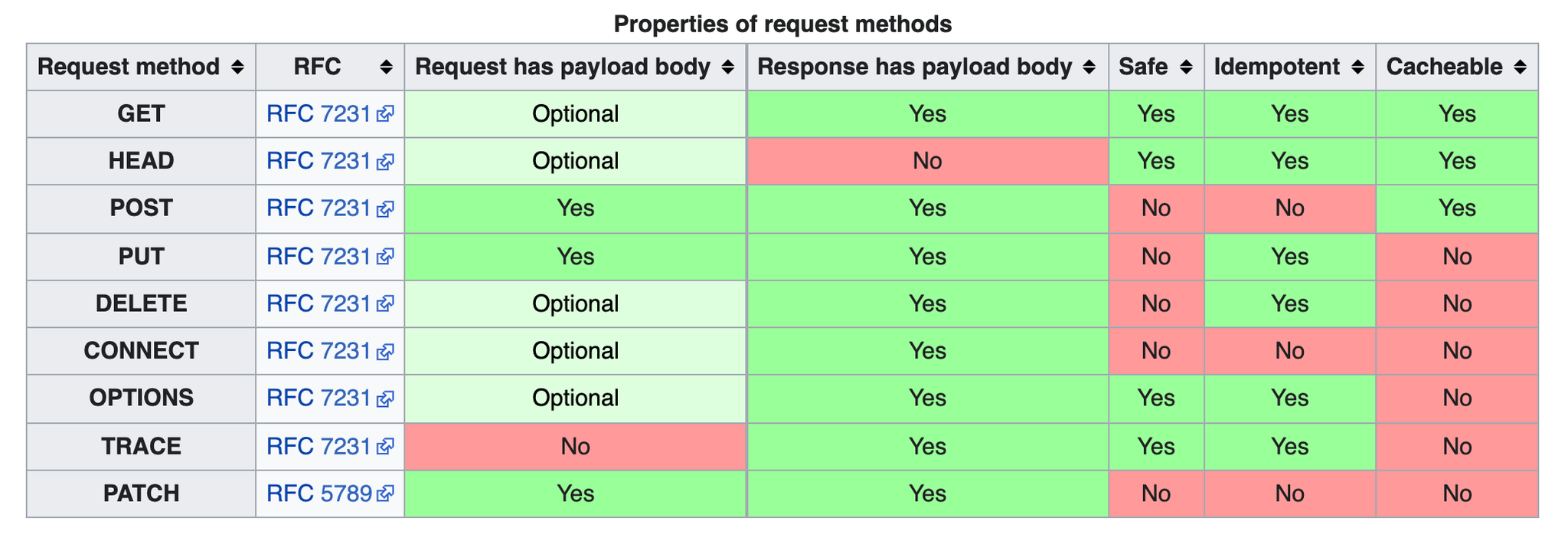Screen dimensions: 1568x541
Task: Click external link icon beside RFC 5789
Action: point(386,493)
